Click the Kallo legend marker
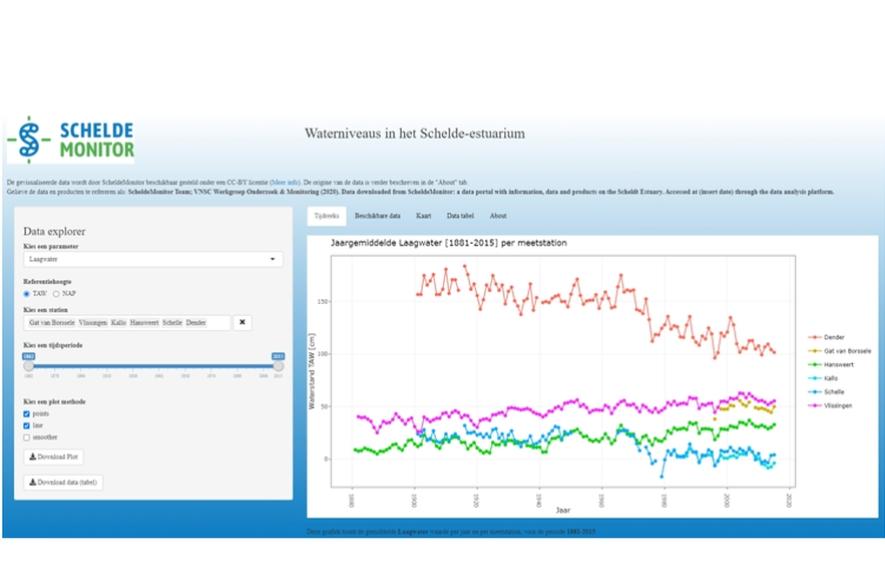Viewport: 885px width, 588px height. pyautogui.click(x=815, y=379)
